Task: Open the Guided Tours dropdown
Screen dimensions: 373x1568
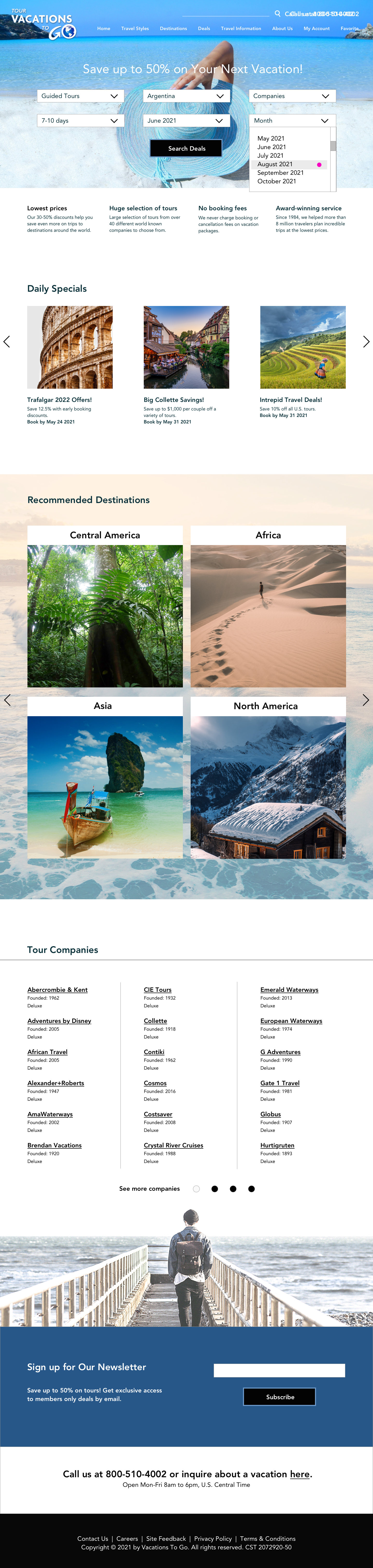Action: (x=80, y=96)
